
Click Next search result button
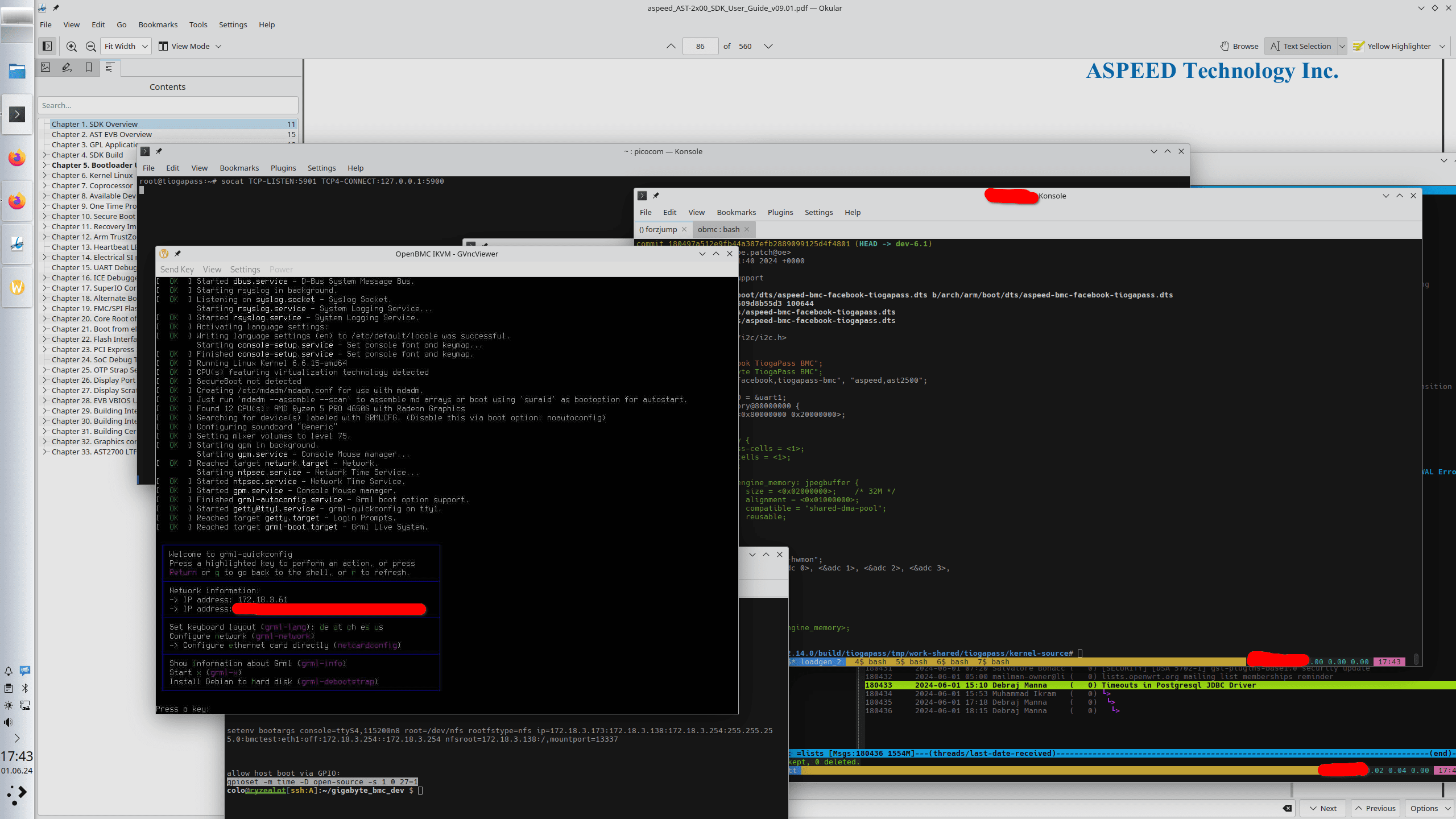(x=1322, y=808)
